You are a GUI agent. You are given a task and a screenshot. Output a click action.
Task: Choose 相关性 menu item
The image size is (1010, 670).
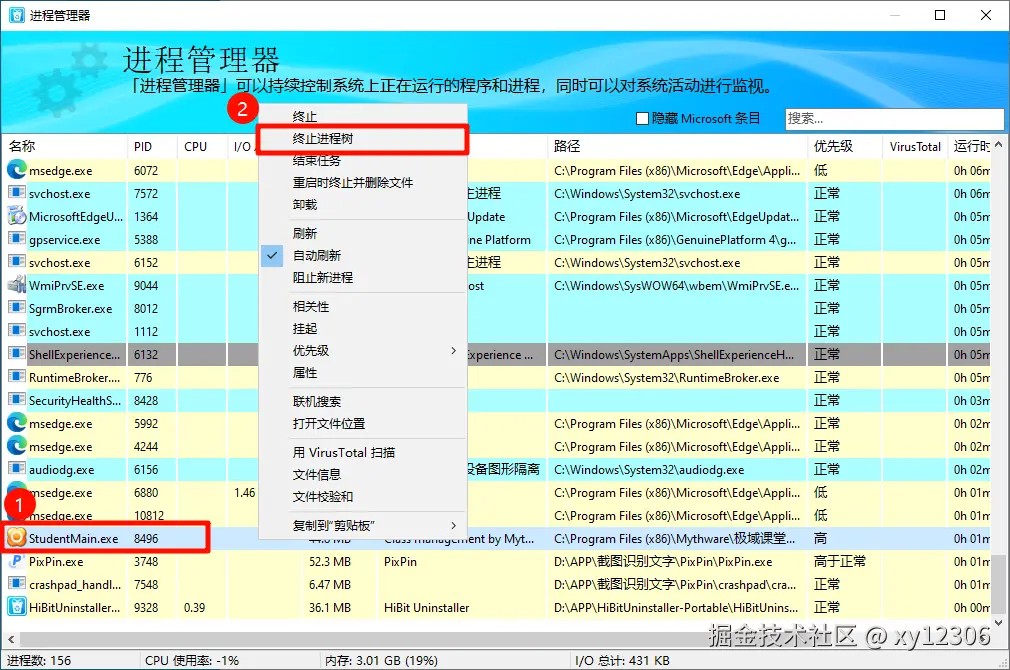[x=363, y=307]
